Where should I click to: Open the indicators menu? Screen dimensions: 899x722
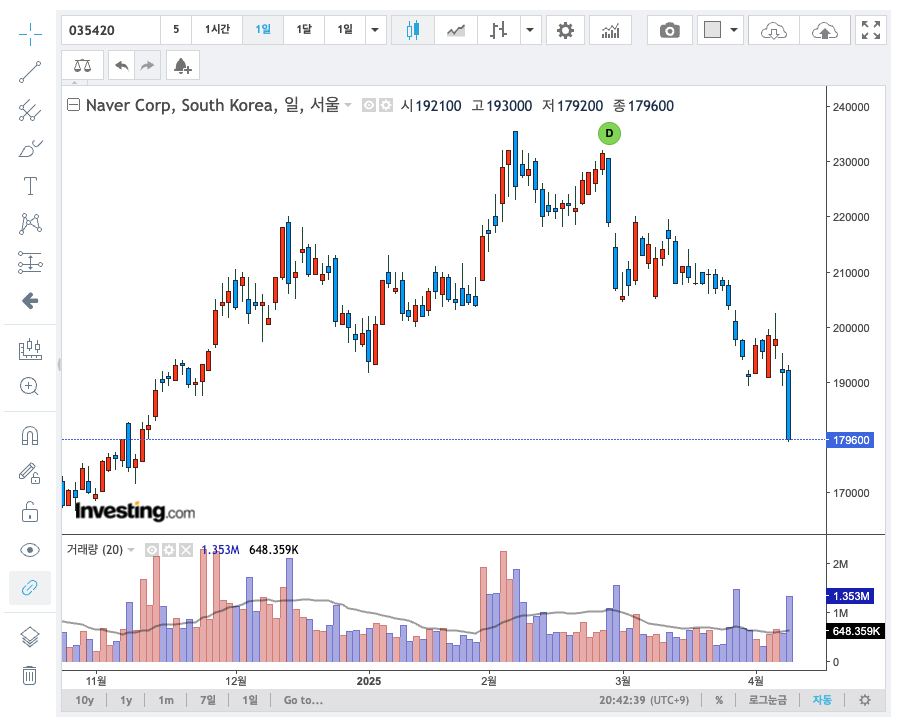click(x=610, y=30)
